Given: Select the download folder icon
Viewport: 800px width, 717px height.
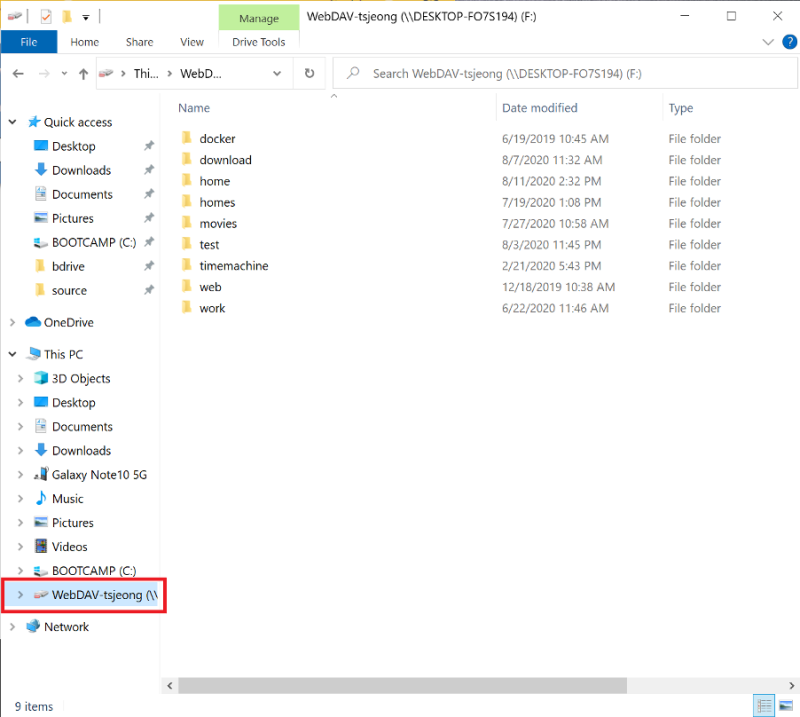Looking at the screenshot, I should coord(187,159).
